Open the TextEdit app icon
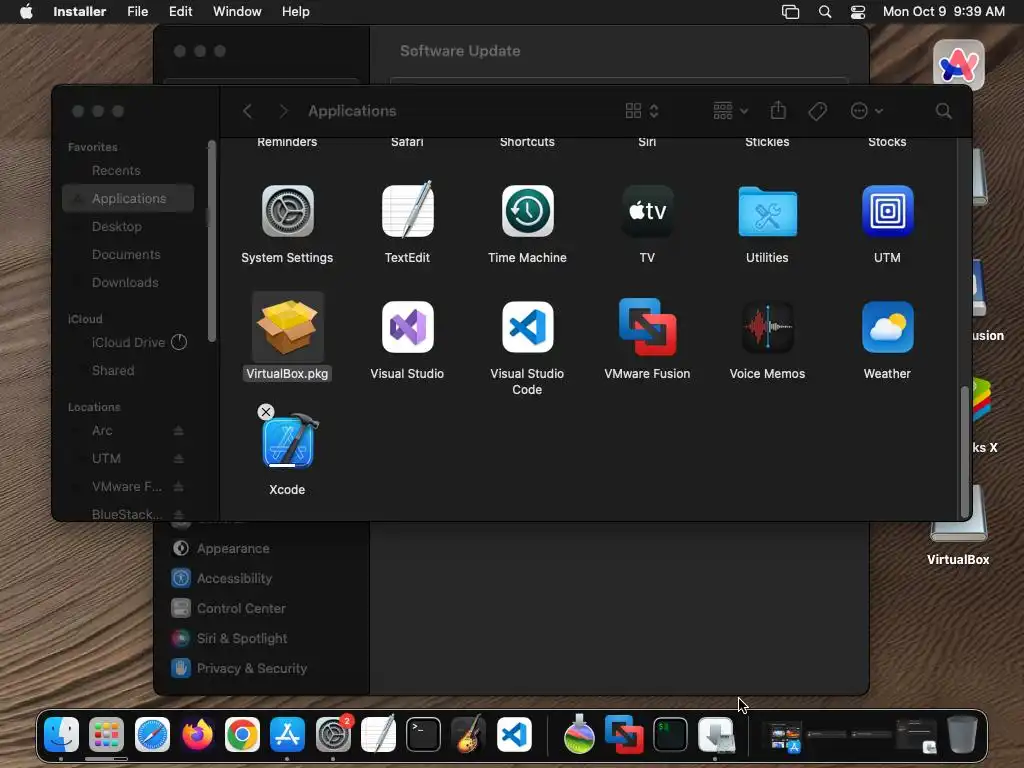The height and width of the screenshot is (768, 1024). pos(408,210)
